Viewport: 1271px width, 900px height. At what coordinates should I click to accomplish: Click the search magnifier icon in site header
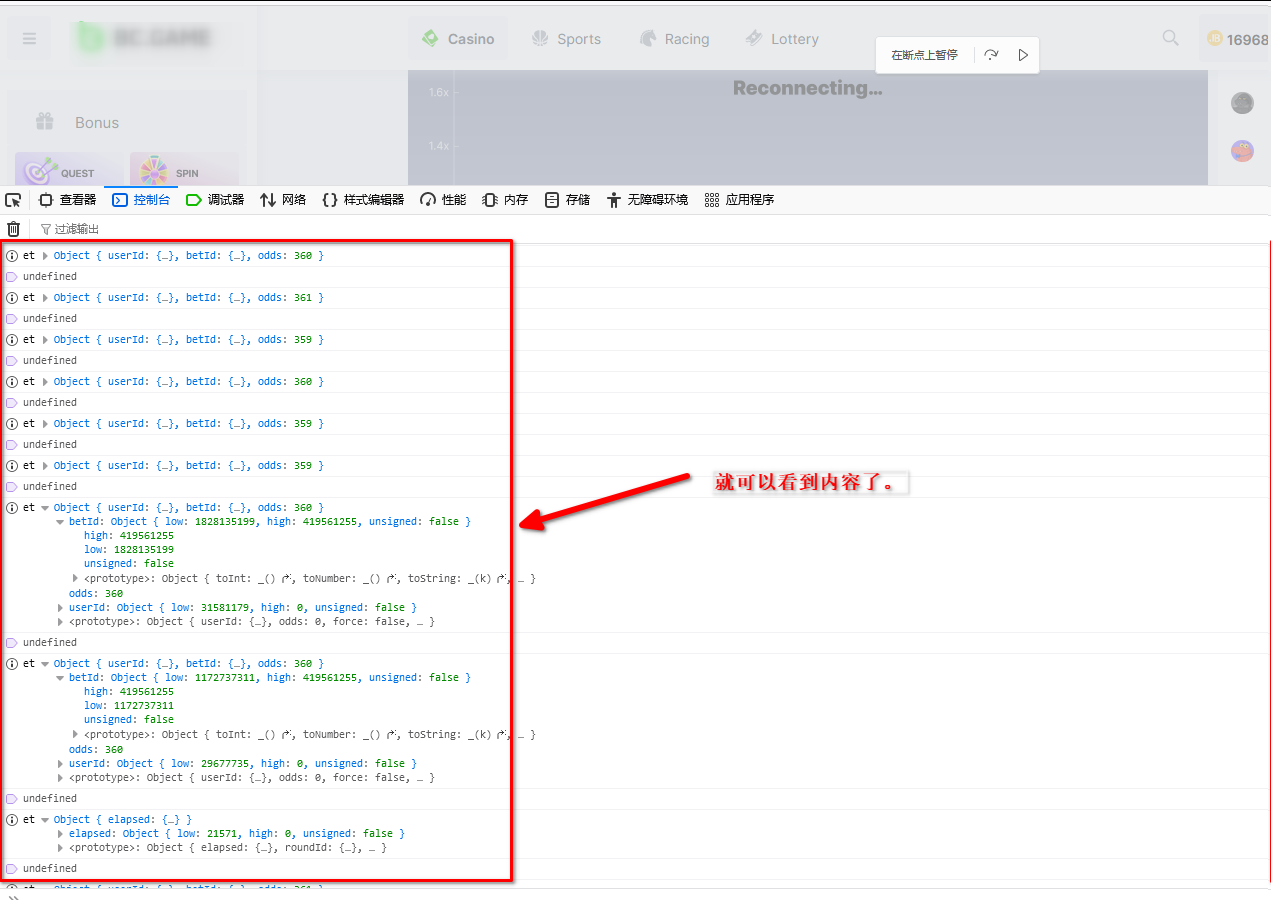point(1170,38)
